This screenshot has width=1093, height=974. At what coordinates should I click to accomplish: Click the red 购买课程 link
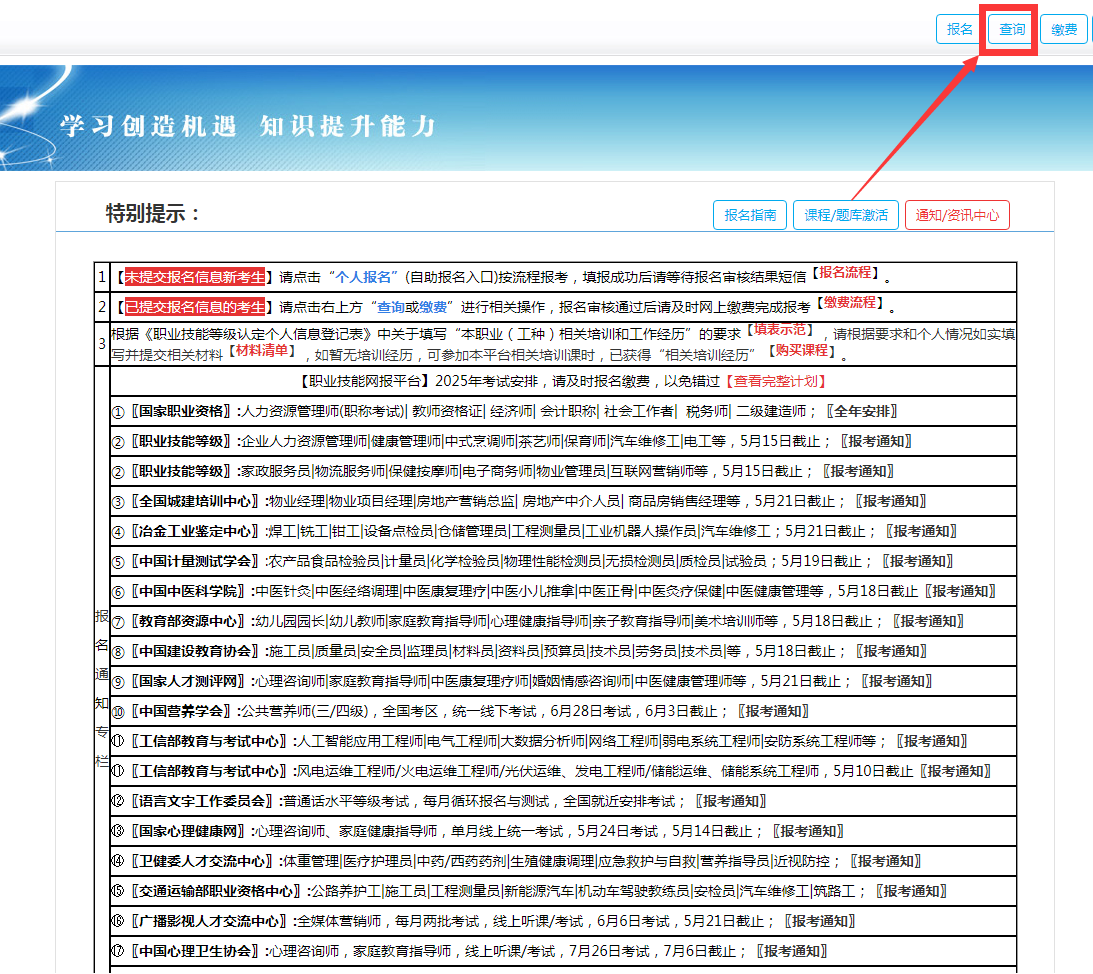tap(802, 350)
